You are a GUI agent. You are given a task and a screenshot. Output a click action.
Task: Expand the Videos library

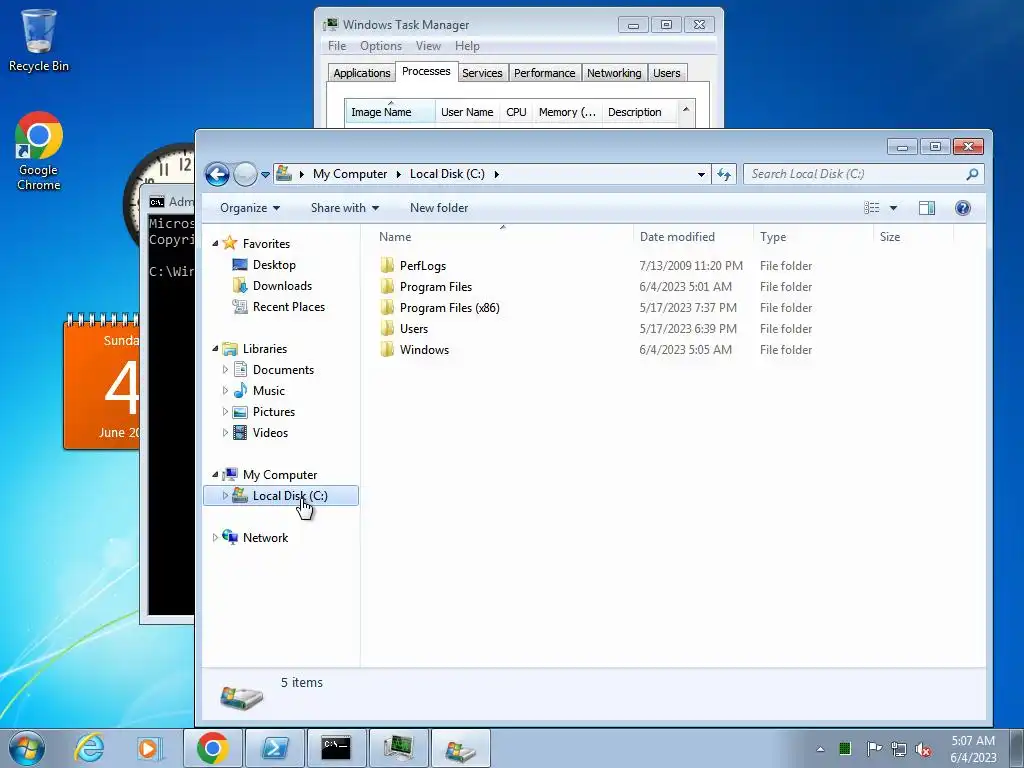point(225,432)
